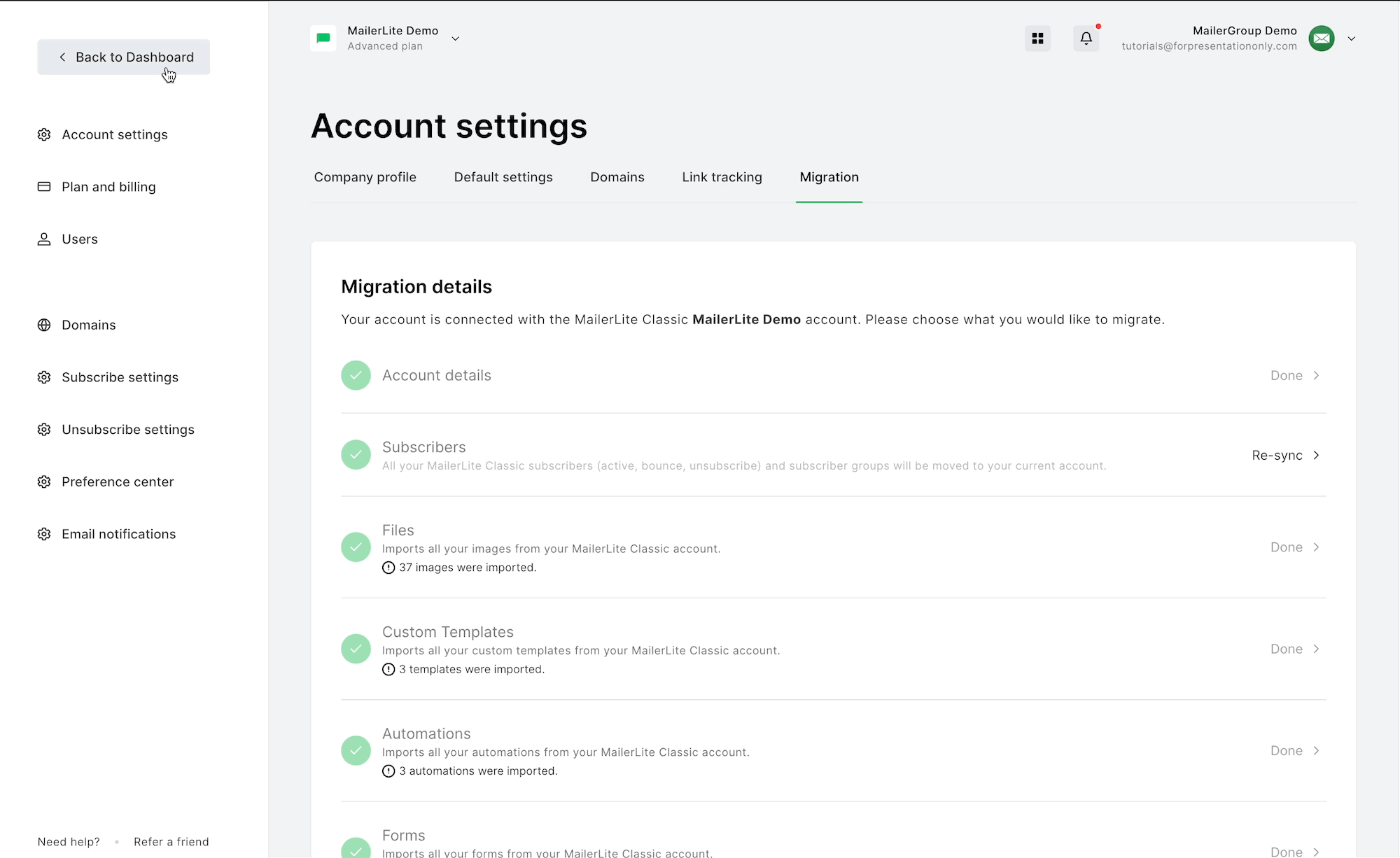Screen dimensions: 1400x858
Task: Open the apps grid icon
Action: (1037, 38)
